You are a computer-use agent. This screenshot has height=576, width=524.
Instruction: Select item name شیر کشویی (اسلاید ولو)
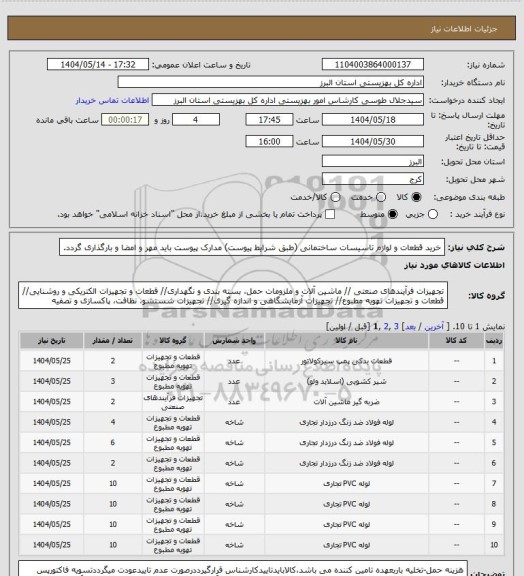(346, 382)
